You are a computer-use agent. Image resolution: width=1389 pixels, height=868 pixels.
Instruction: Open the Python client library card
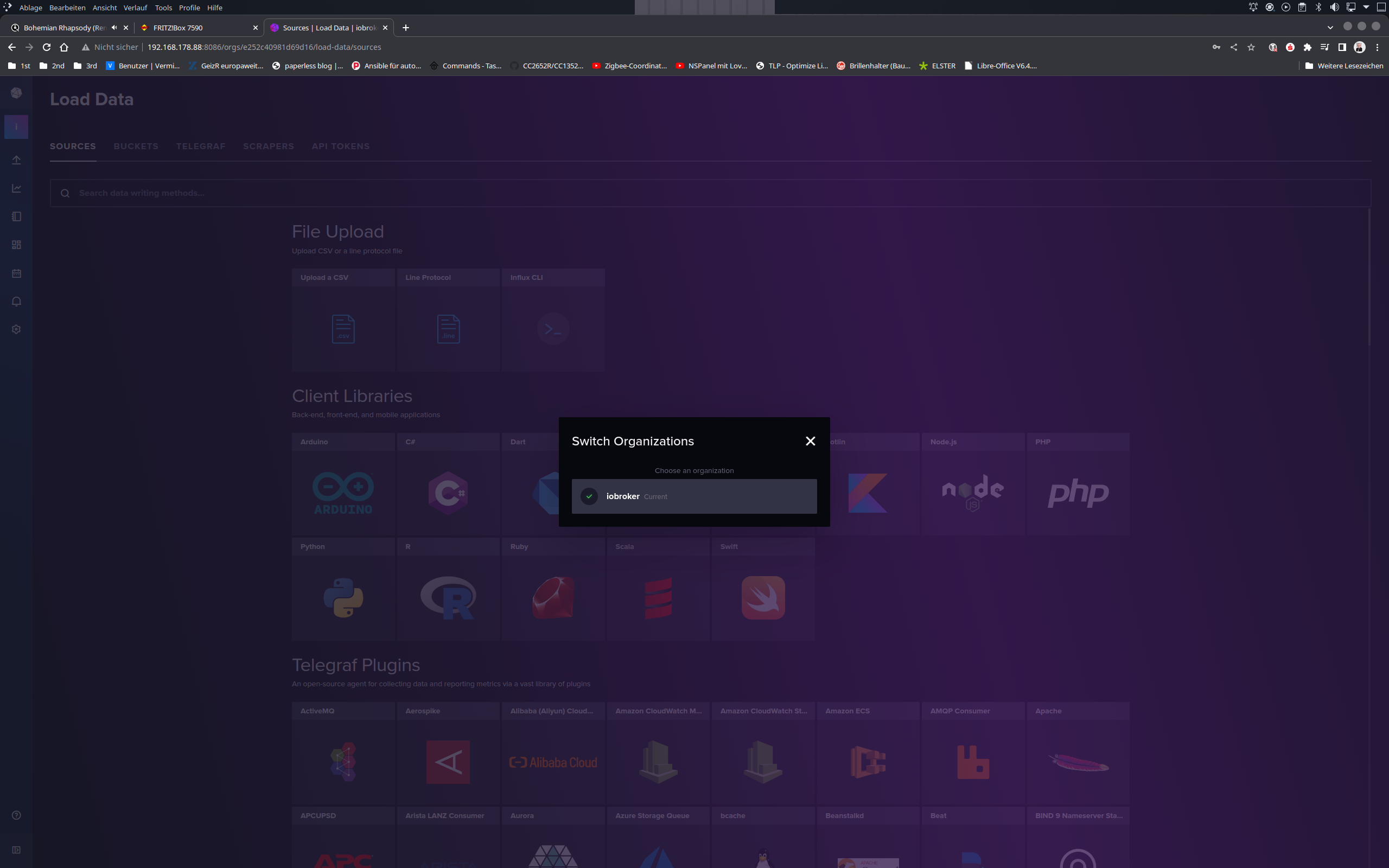(343, 589)
